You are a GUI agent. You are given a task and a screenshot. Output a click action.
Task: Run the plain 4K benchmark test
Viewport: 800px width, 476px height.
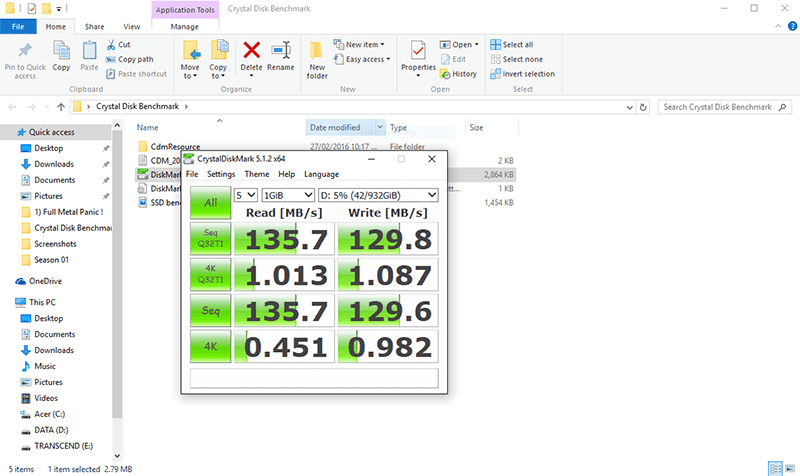(210, 346)
